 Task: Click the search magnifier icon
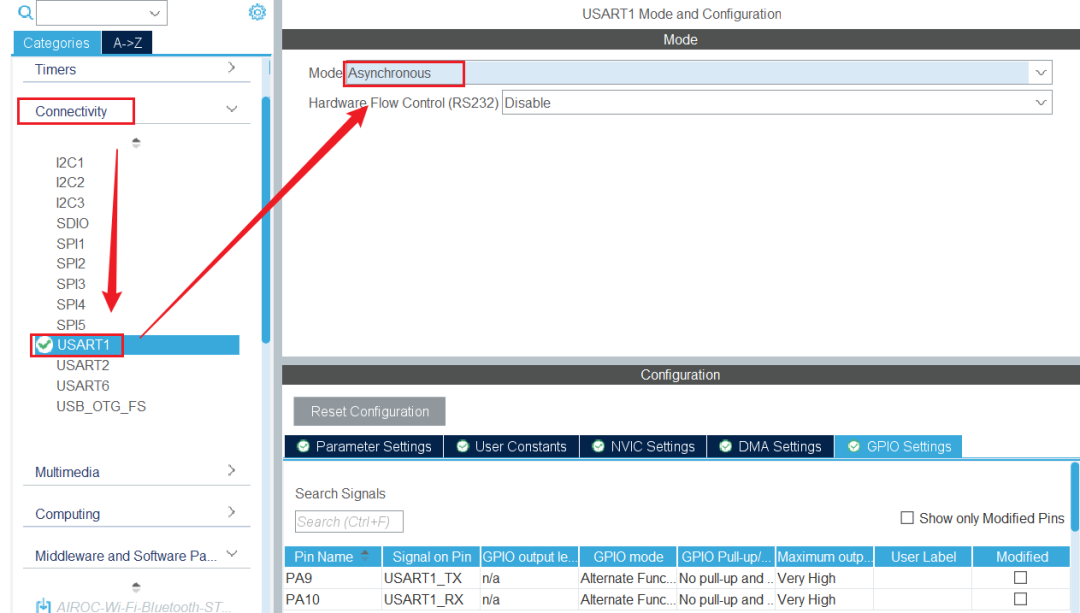tap(25, 13)
